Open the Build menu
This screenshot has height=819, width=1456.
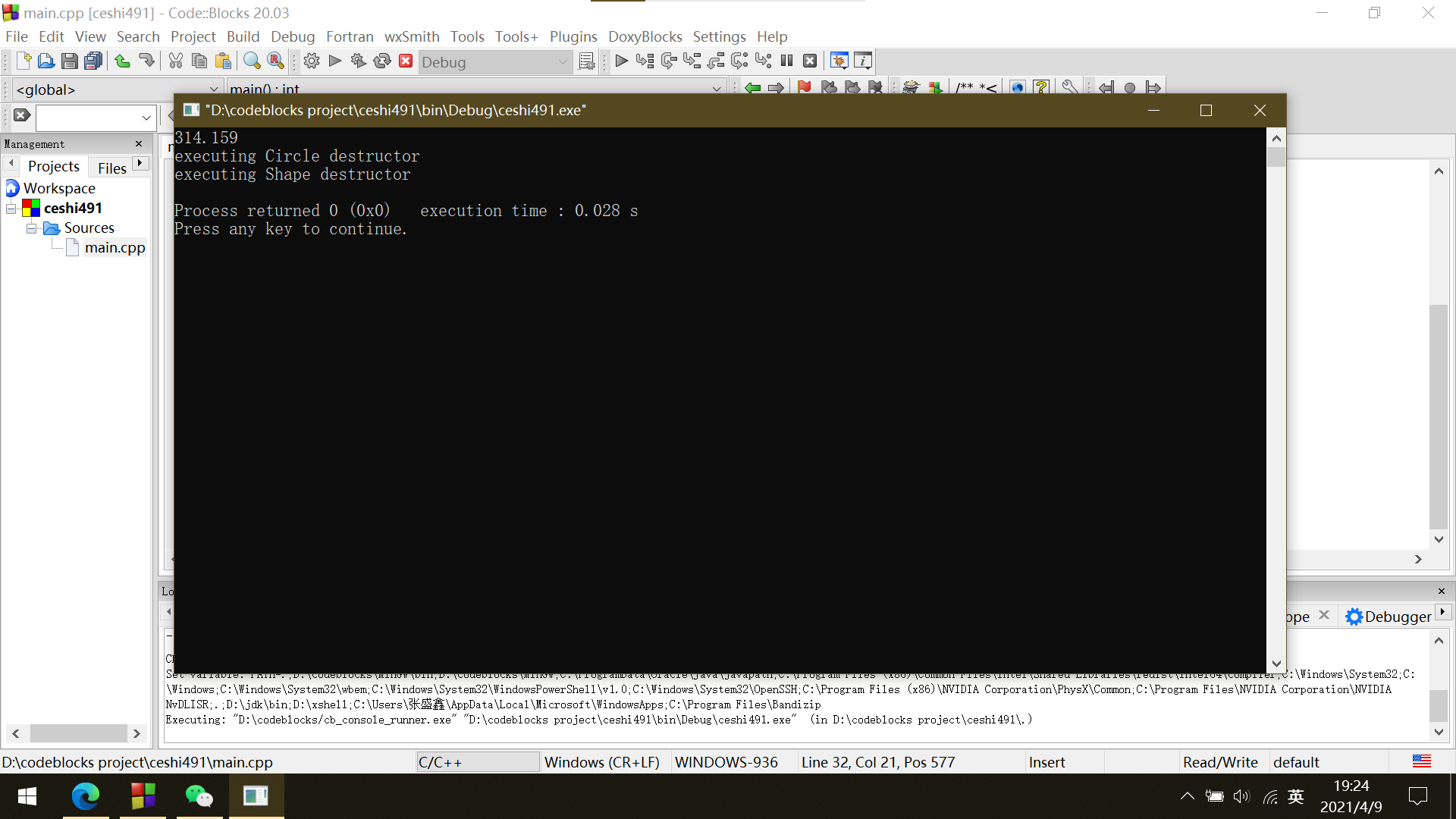(x=243, y=36)
